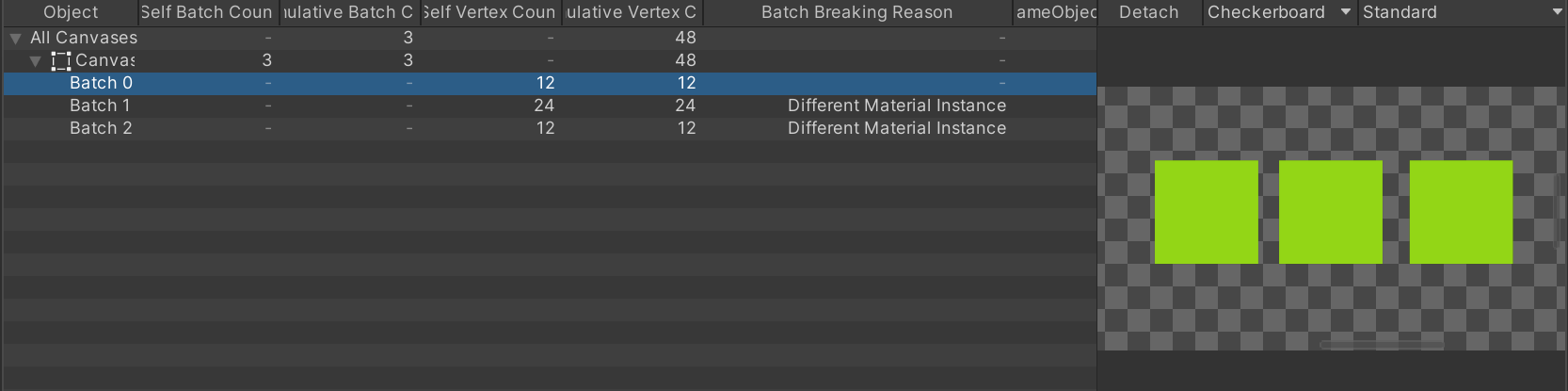
Task: Click the GameObjects column header
Action: 1055,12
